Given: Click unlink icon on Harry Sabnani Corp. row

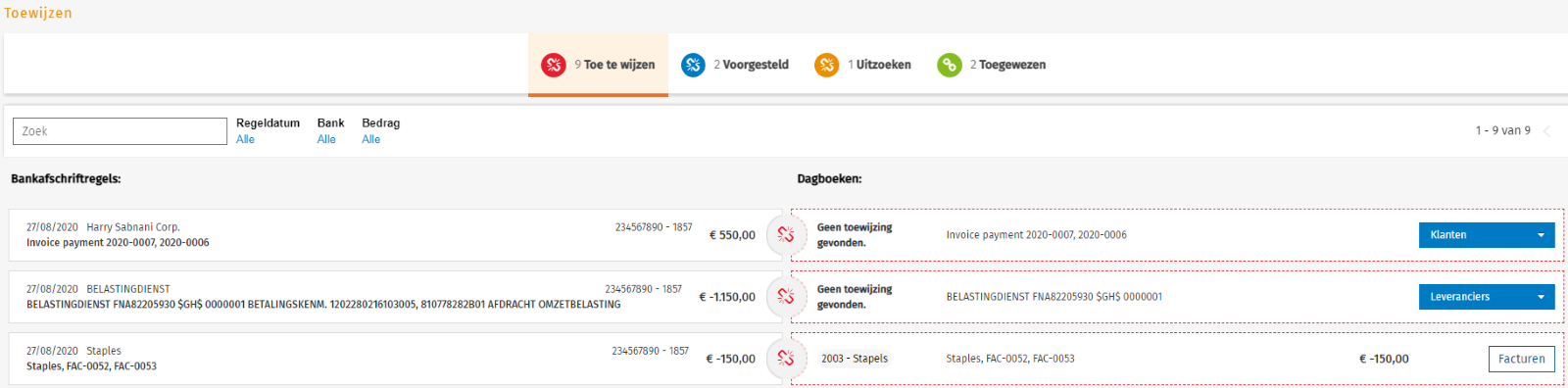Looking at the screenshot, I should 786,235.
